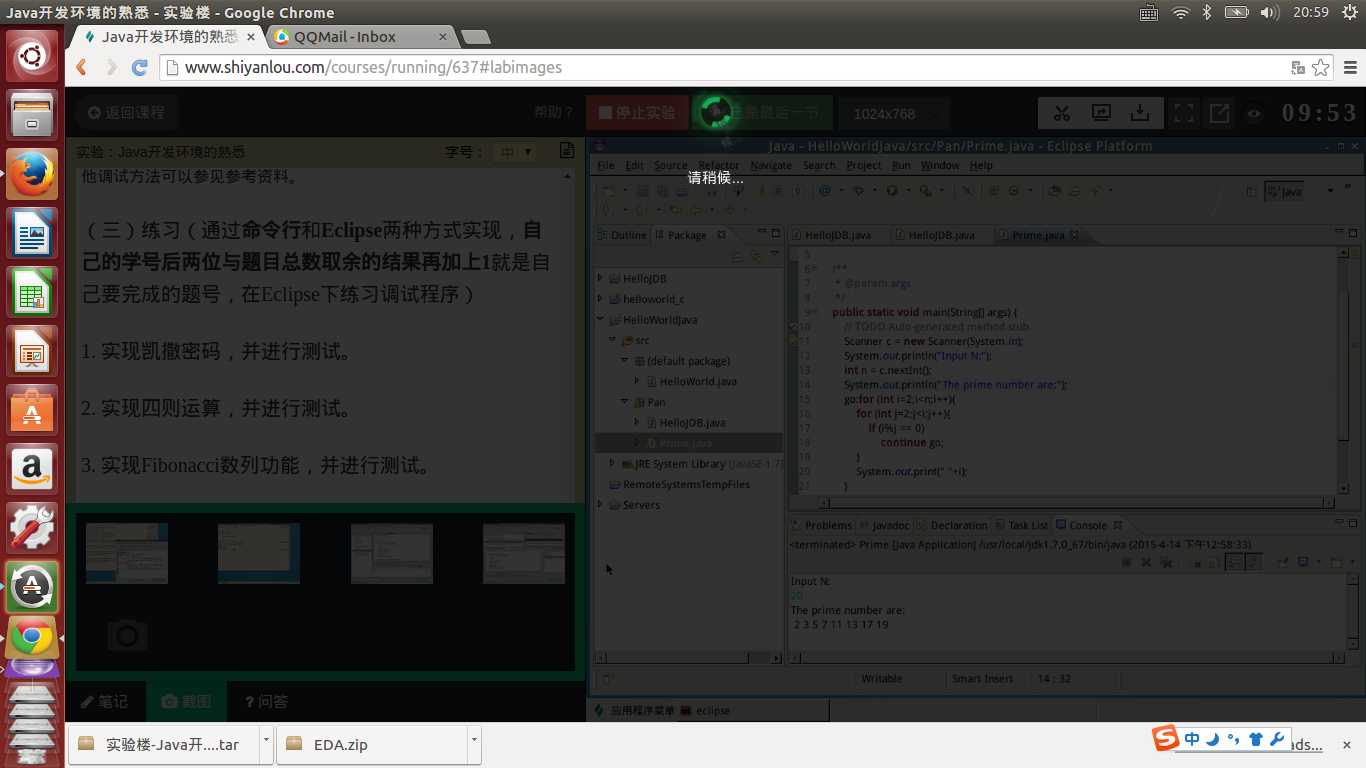
Task: Click the screen share monitor icon
Action: 1101,113
